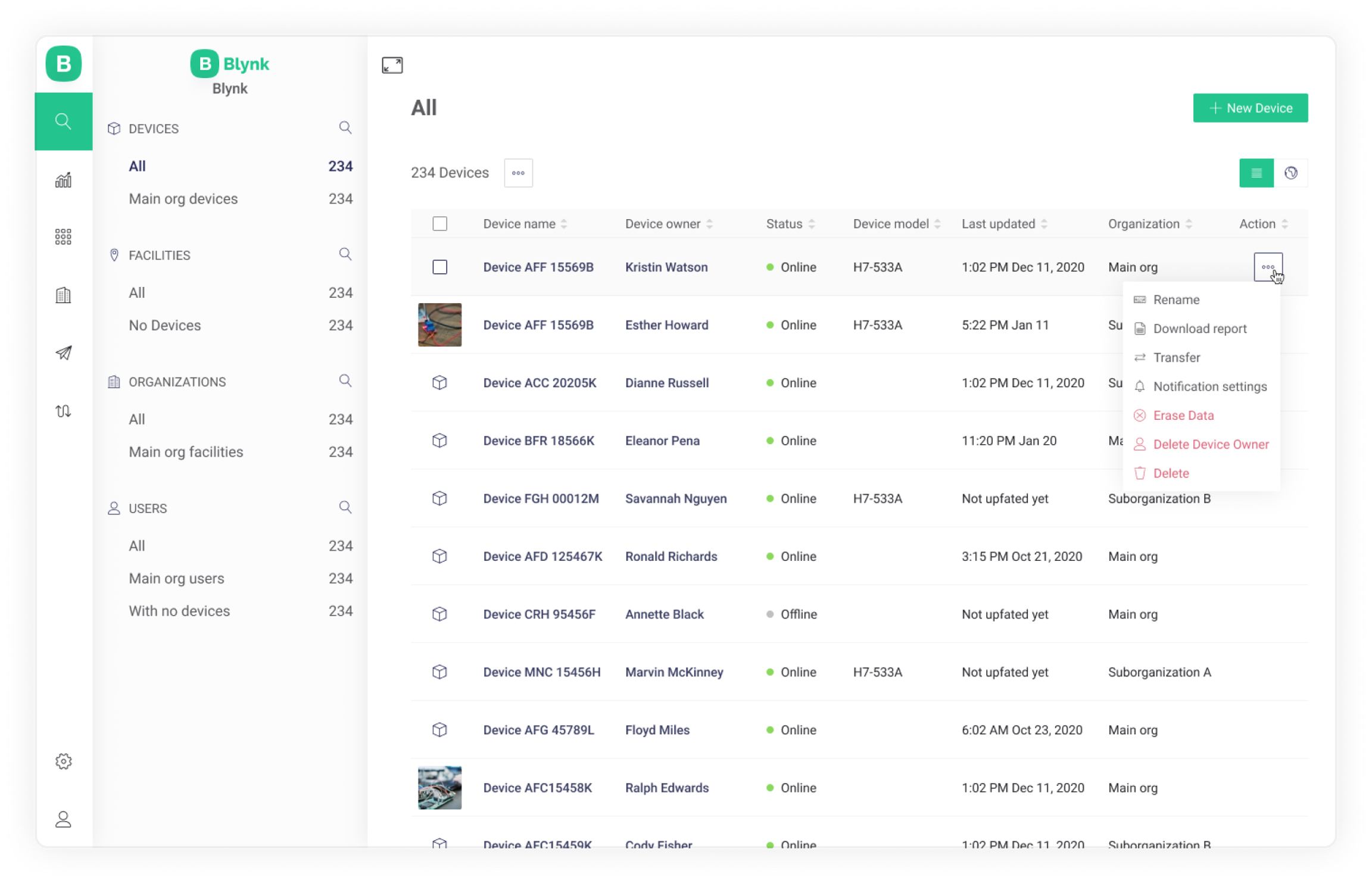
Task: Click the paper plane sidebar icon
Action: (x=63, y=353)
